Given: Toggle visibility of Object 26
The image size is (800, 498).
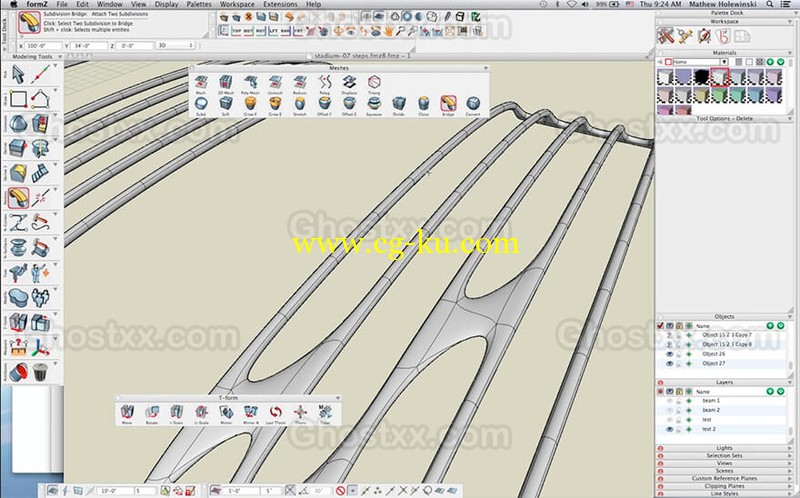Looking at the screenshot, I should pos(670,354).
